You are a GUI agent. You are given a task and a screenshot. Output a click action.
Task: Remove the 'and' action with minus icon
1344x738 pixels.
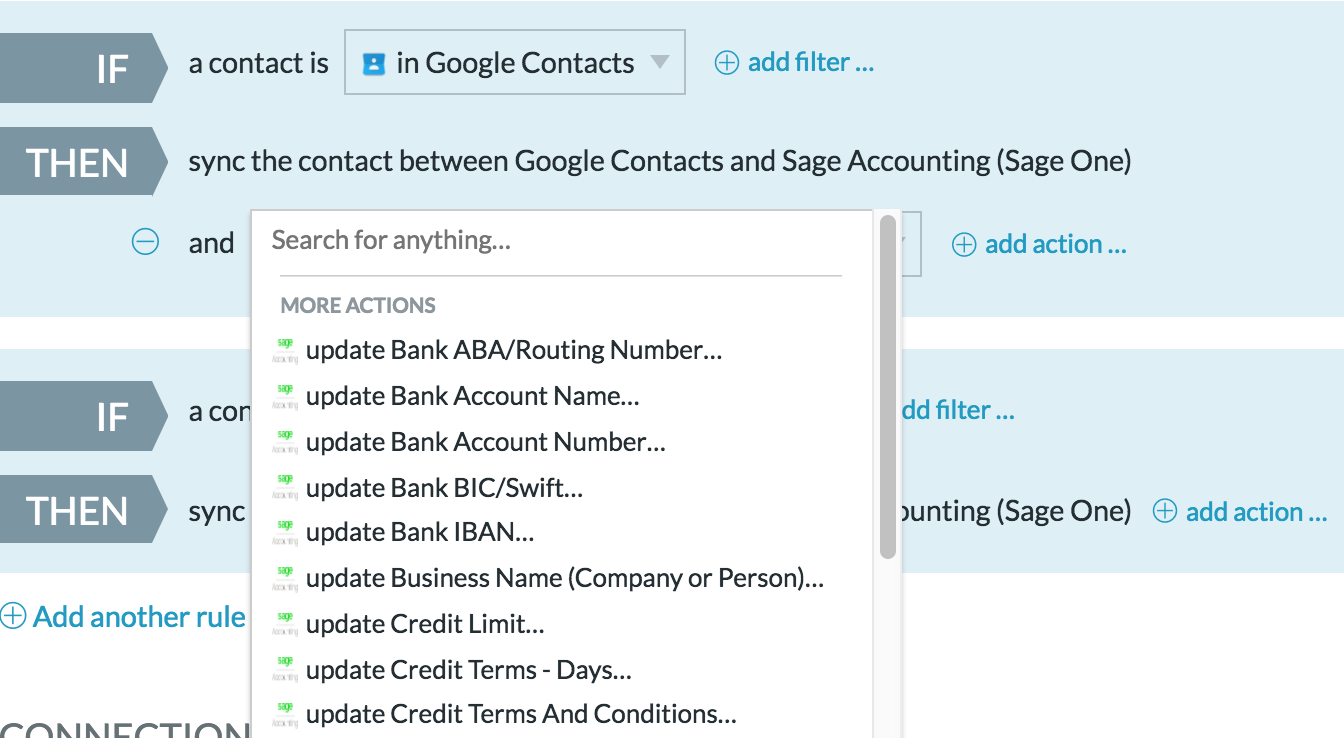(146, 243)
